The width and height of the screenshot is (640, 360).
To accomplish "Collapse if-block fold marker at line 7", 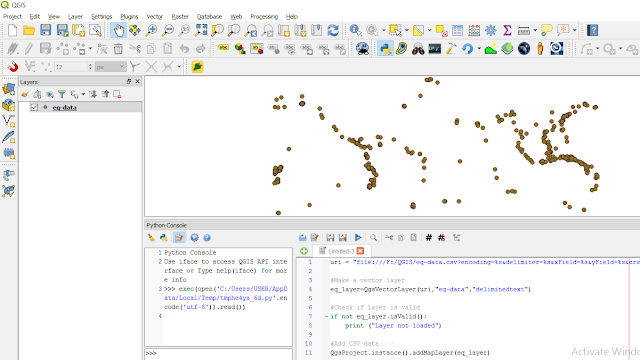I will [x=326, y=316].
